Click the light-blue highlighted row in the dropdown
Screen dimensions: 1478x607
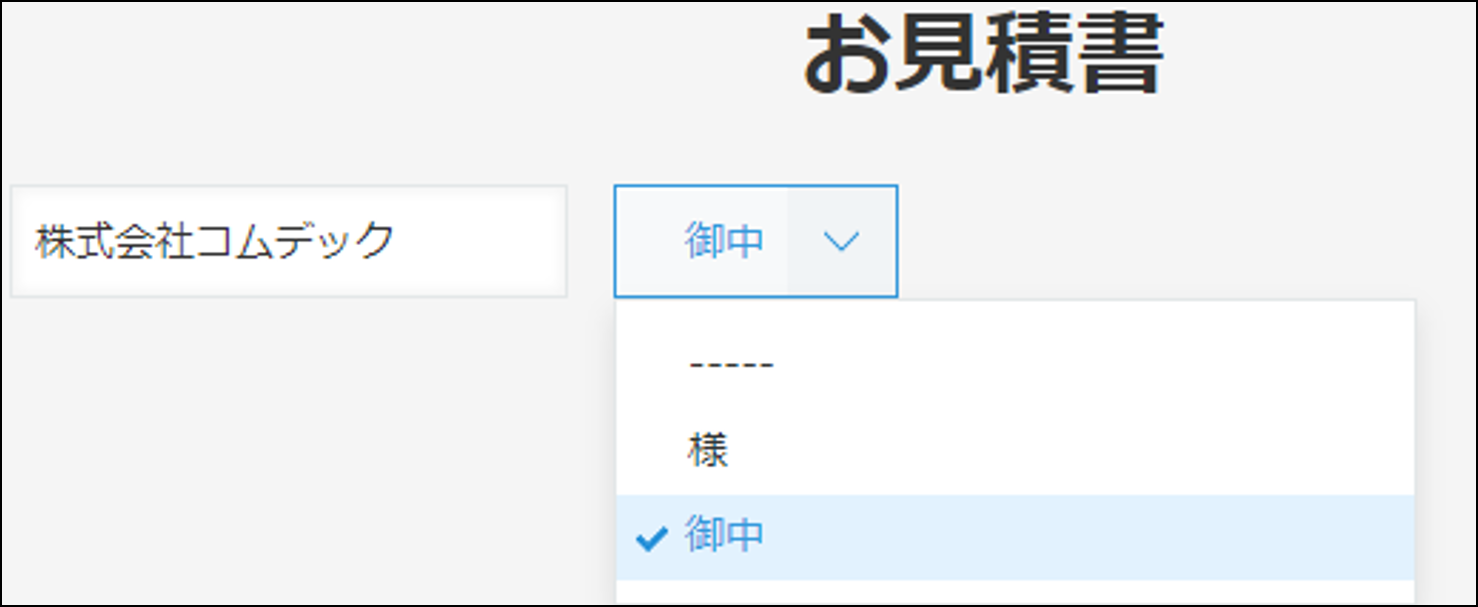point(1015,537)
